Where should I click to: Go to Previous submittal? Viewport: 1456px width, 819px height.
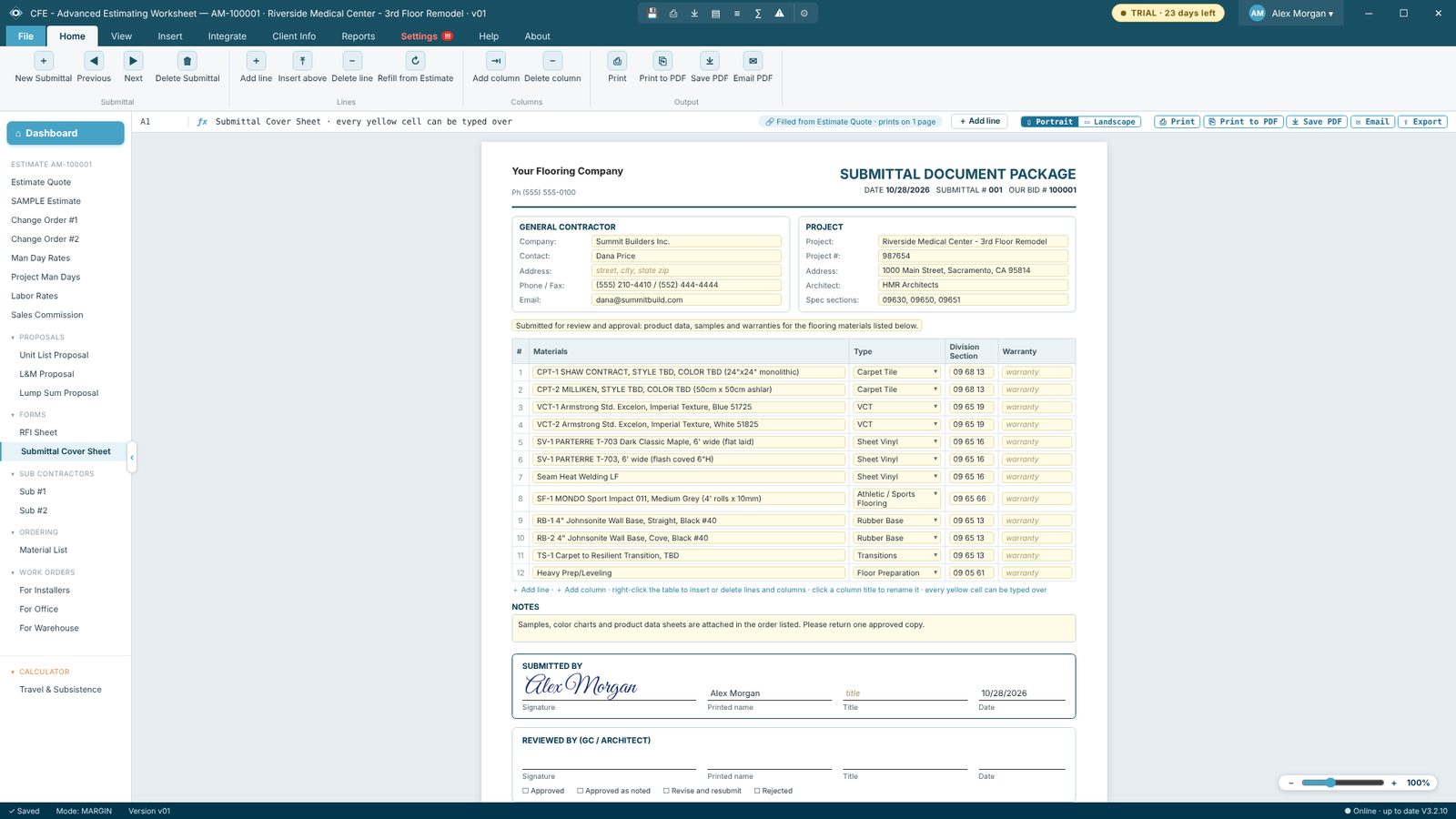pos(94,61)
